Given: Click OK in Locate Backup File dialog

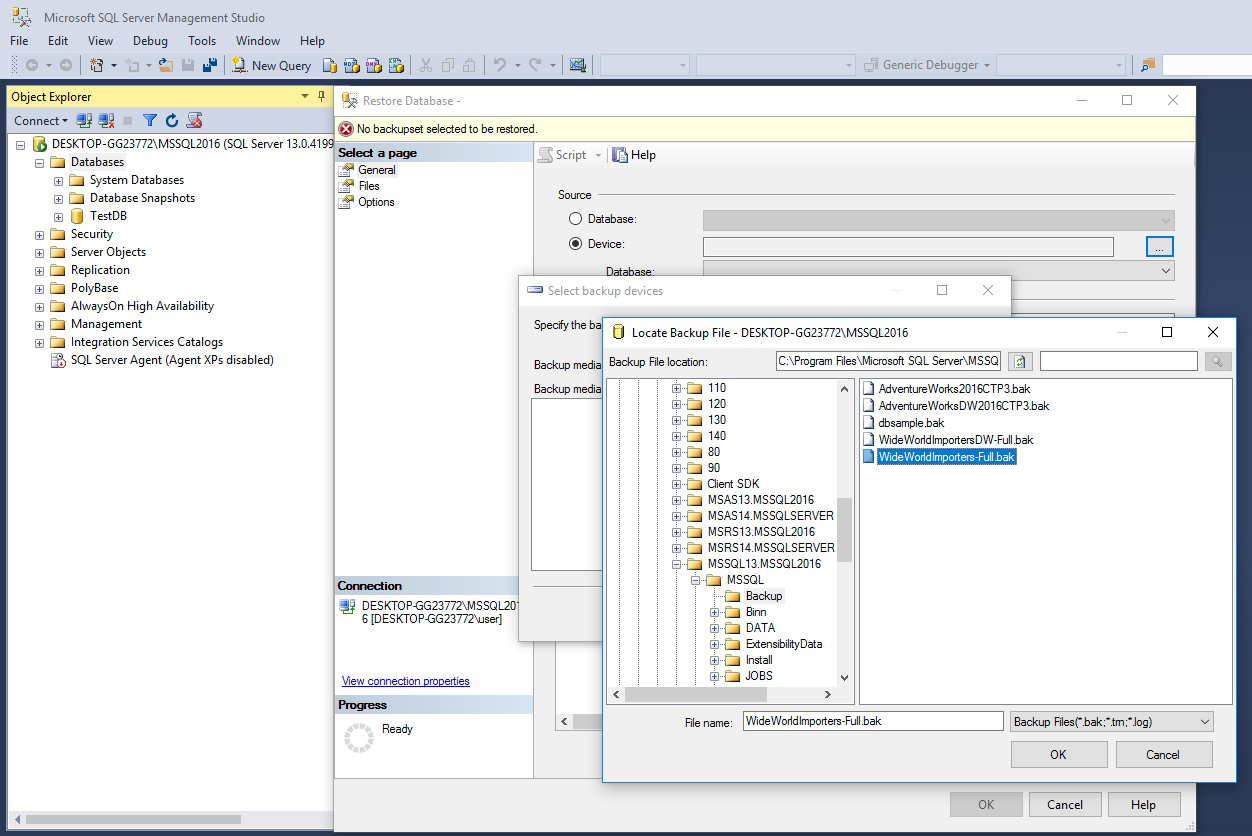Looking at the screenshot, I should coord(1058,755).
